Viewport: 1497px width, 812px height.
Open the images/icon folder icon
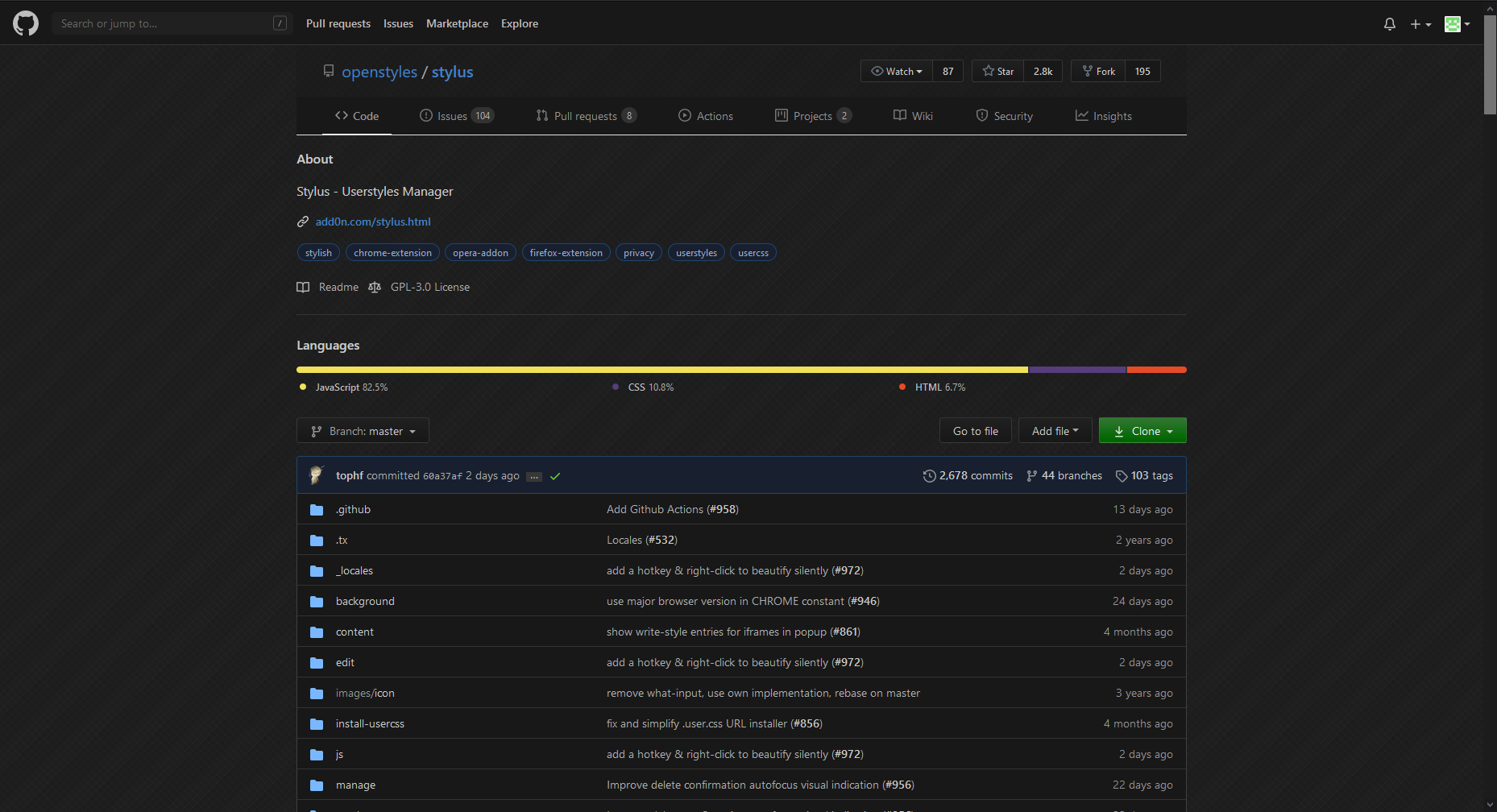tap(317, 694)
